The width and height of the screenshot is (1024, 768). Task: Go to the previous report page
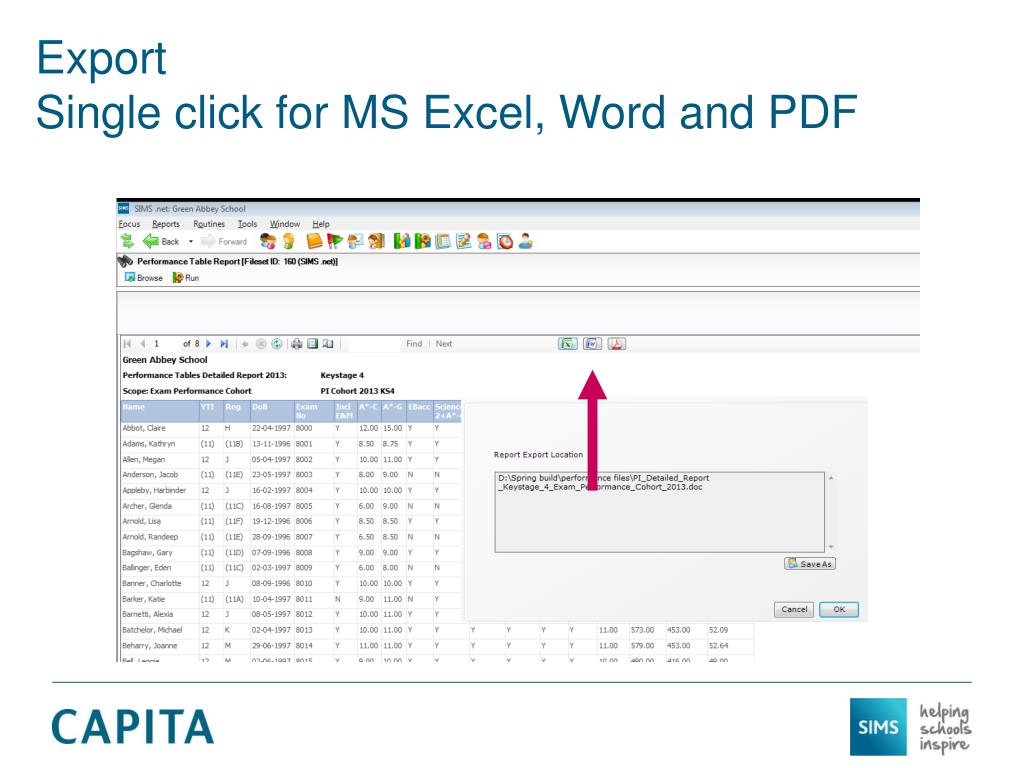(x=142, y=344)
